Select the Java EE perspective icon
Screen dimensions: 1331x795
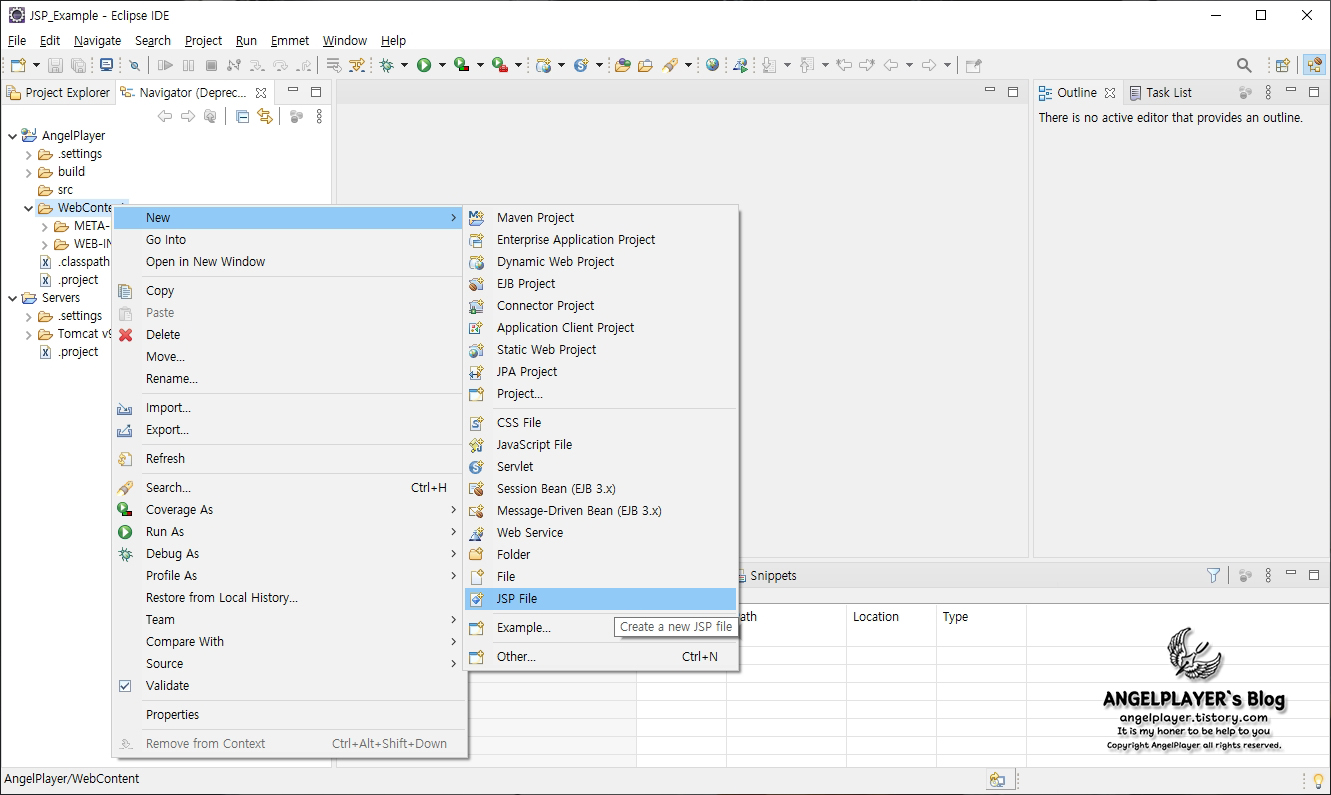[x=1314, y=65]
